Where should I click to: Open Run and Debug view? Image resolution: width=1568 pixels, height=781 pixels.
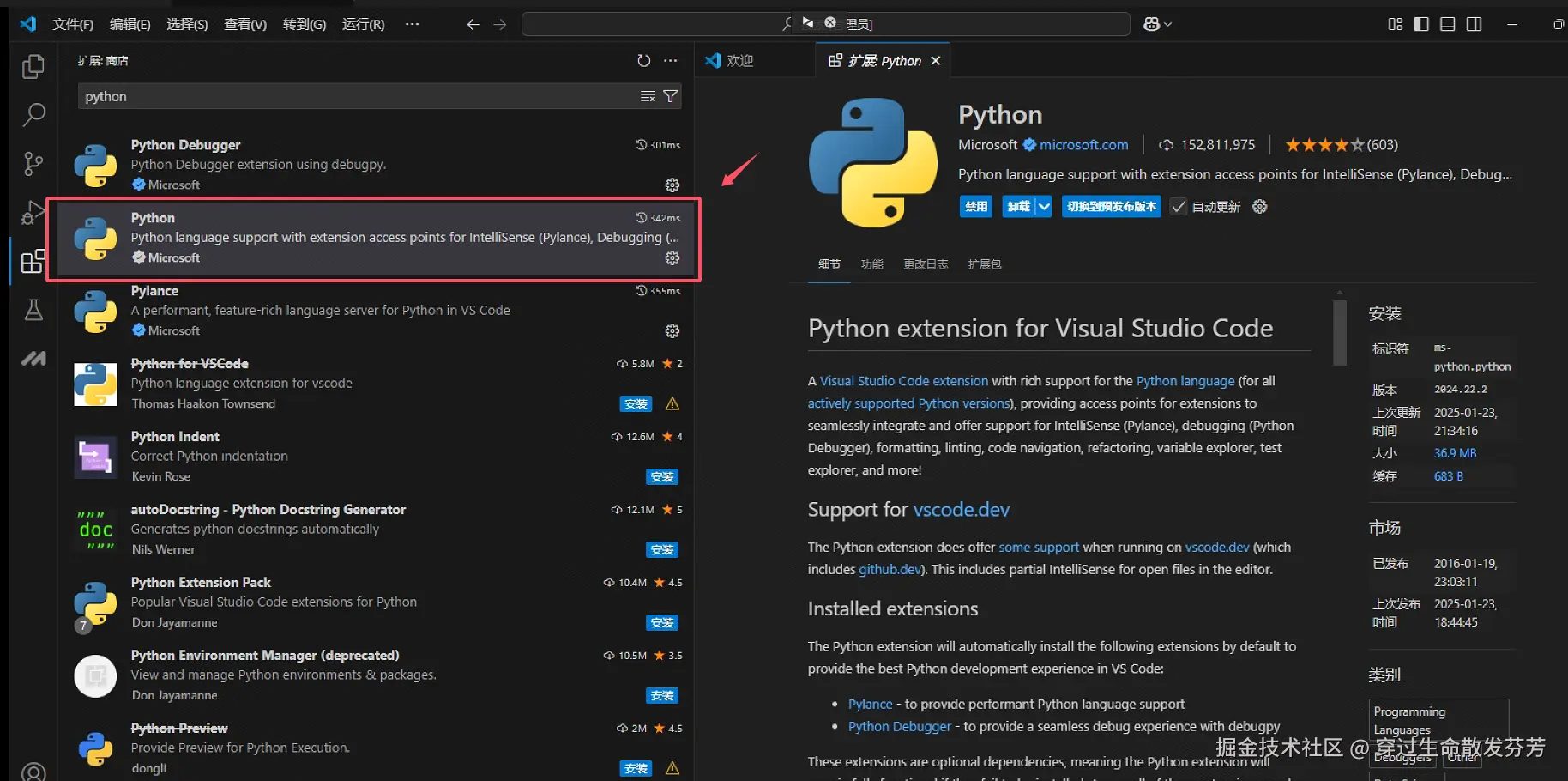[33, 212]
